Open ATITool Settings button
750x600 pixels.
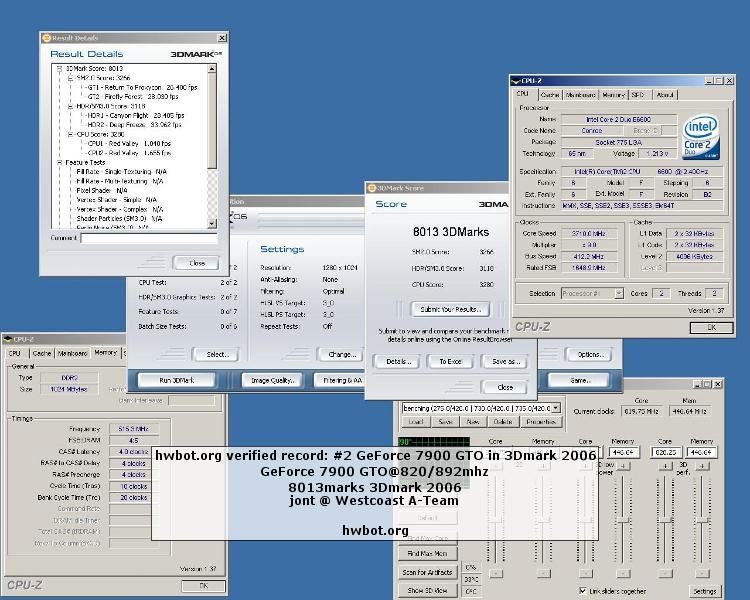[x=705, y=591]
